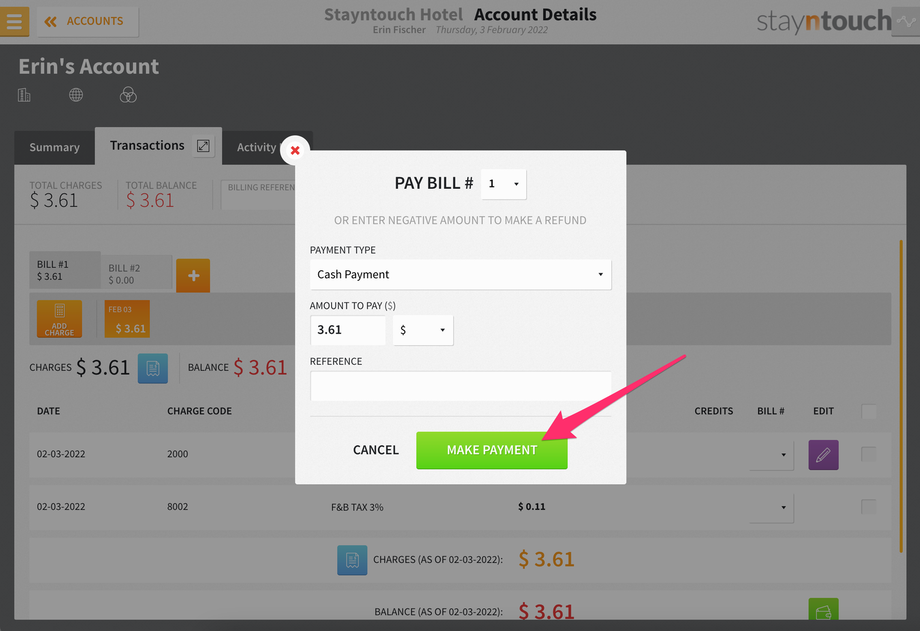Tick the checkbox for charge code 8002 row
Image resolution: width=920 pixels, height=631 pixels.
(869, 507)
